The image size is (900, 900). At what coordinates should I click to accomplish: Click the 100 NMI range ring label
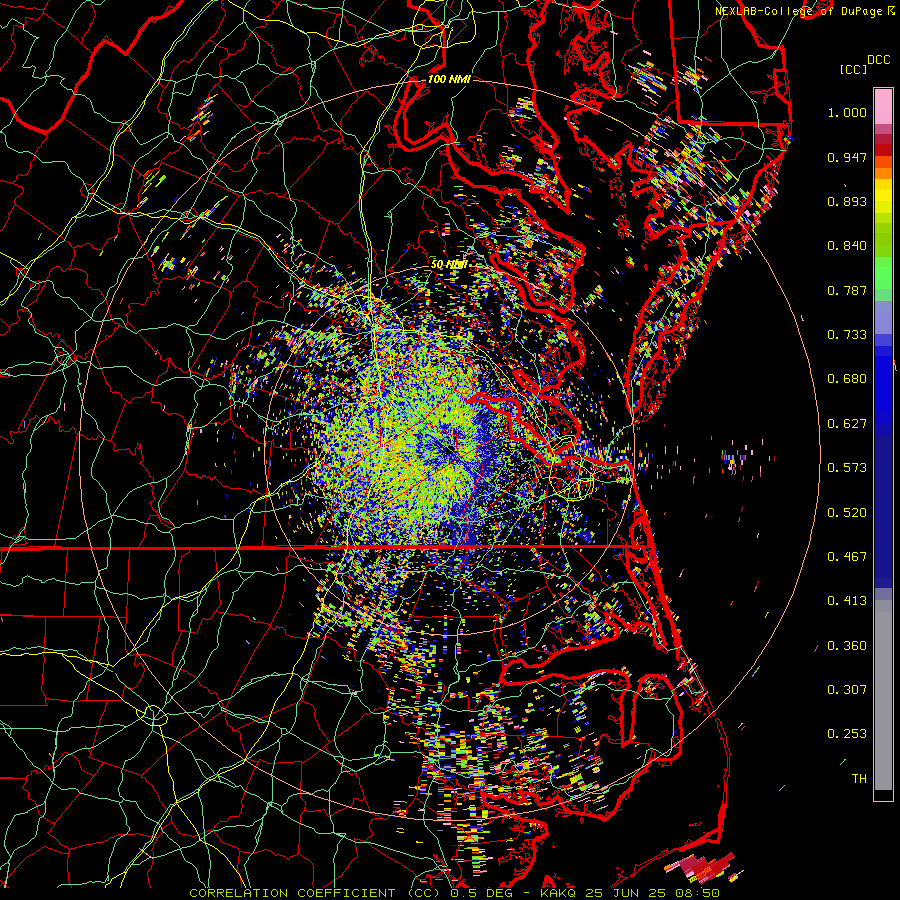(x=449, y=79)
